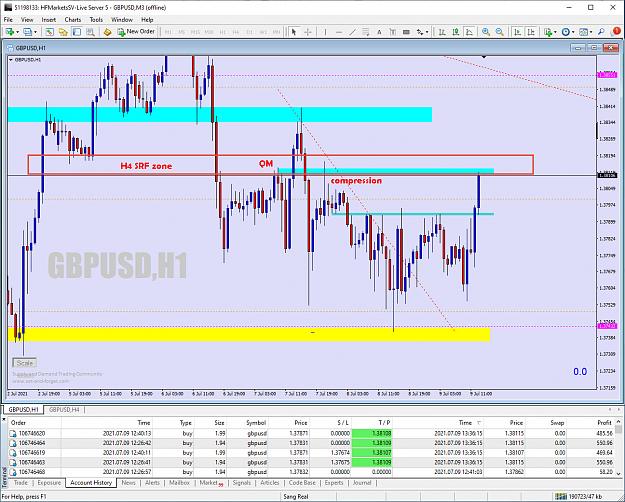Open the Charts menu
The image size is (625, 502).
point(73,20)
